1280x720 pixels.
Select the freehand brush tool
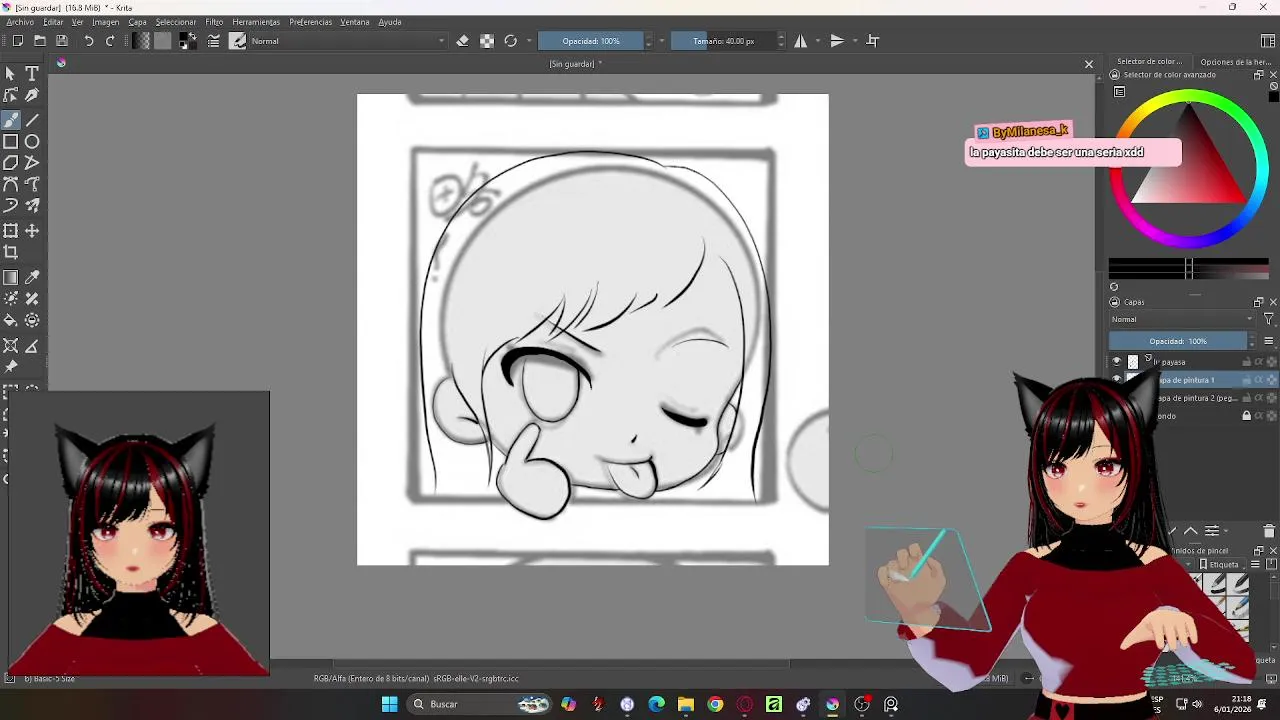[10, 120]
